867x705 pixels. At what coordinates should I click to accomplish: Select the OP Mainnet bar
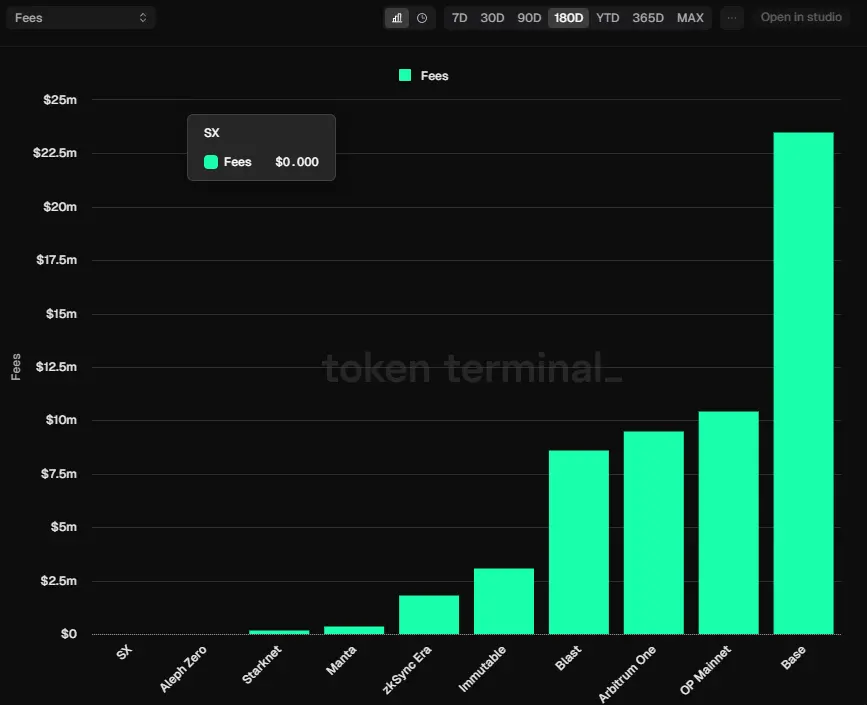727,520
